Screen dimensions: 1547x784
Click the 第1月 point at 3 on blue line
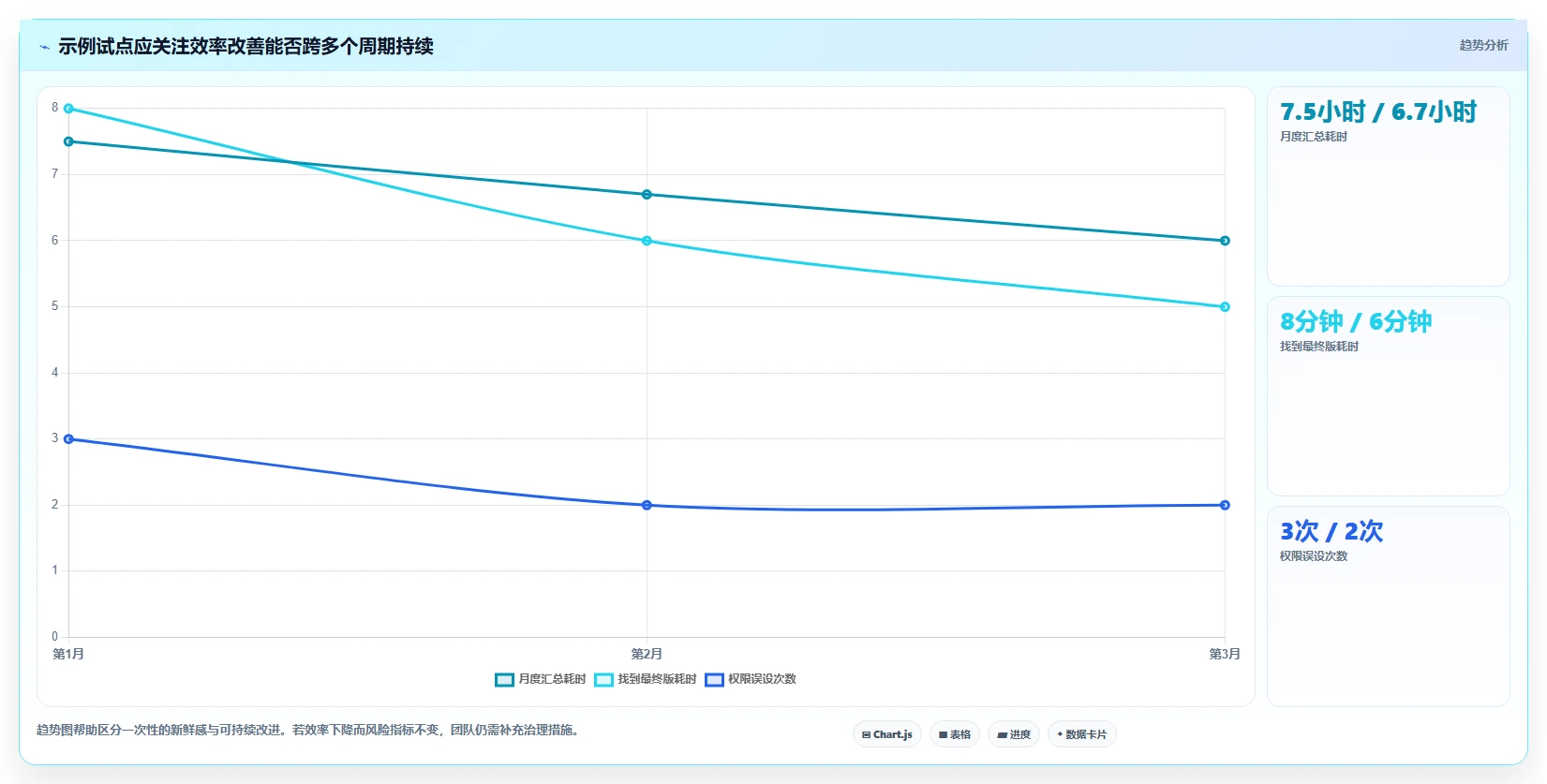(68, 439)
